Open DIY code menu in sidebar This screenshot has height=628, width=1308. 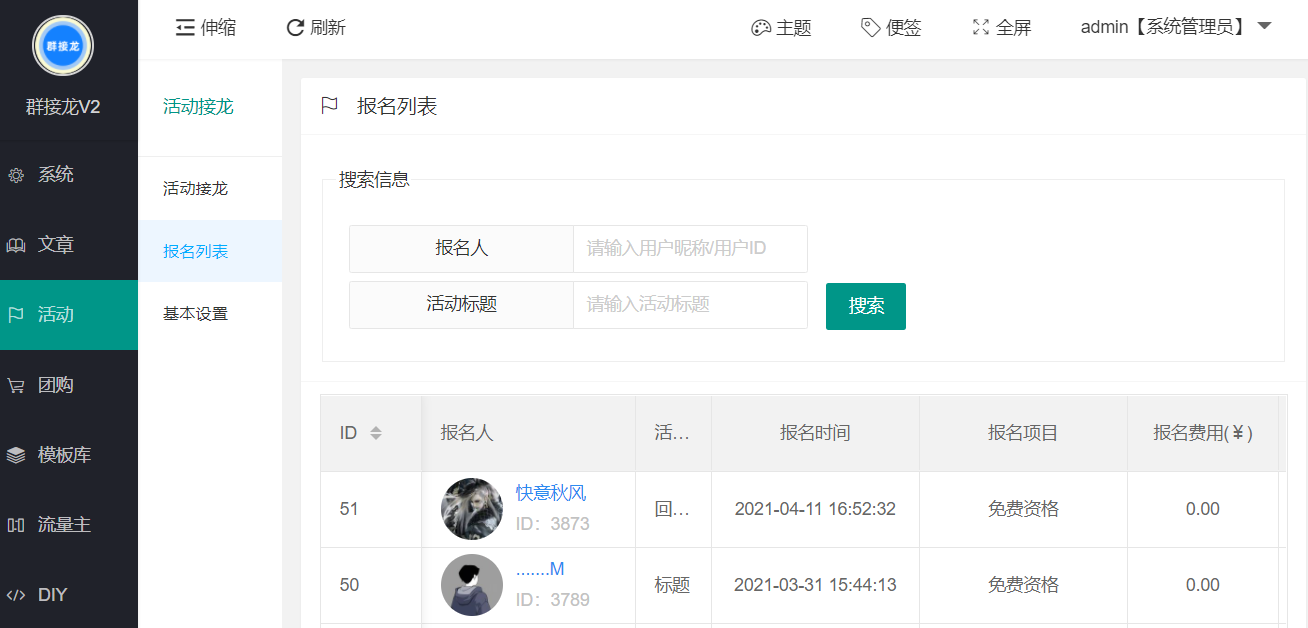pyautogui.click(x=69, y=595)
